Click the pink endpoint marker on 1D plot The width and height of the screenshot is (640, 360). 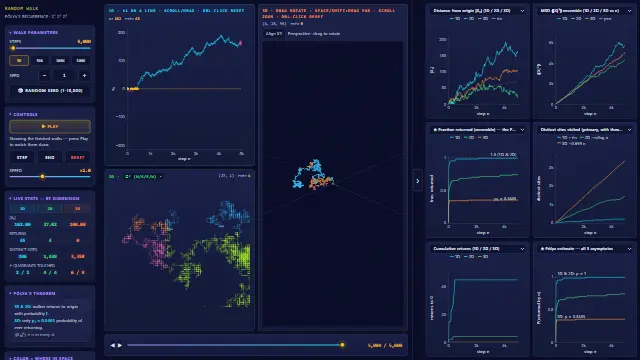click(240, 42)
